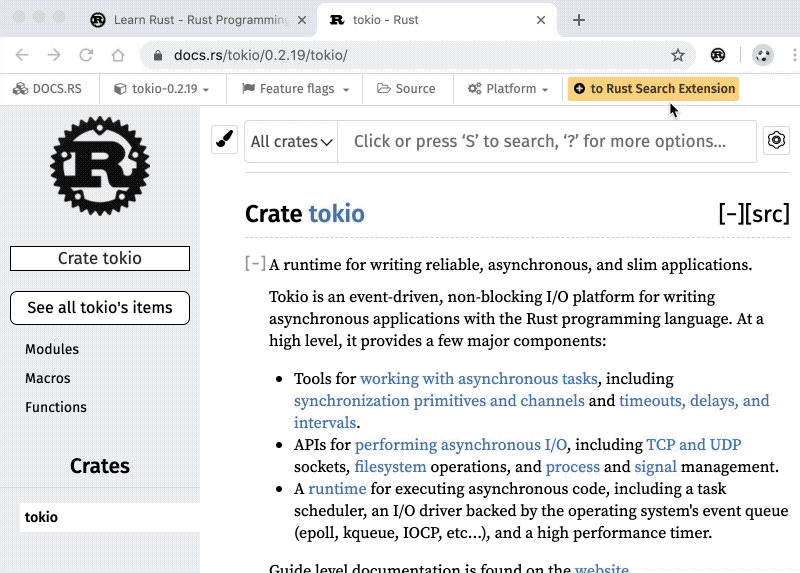
Task: Go to the browser home page
Action: point(118,55)
